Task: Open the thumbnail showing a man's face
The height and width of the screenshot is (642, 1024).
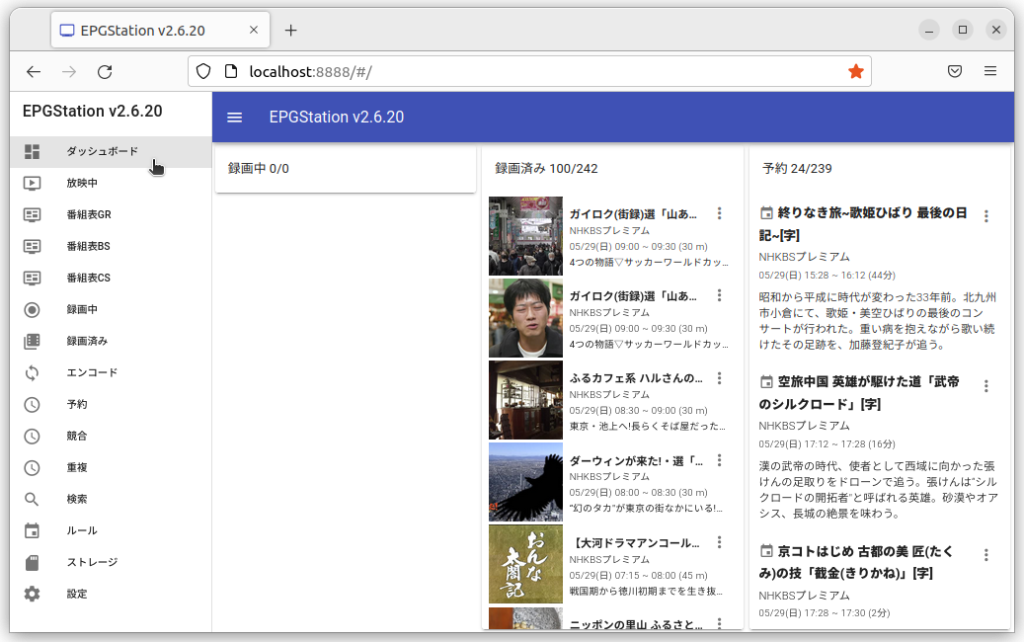Action: click(x=526, y=318)
